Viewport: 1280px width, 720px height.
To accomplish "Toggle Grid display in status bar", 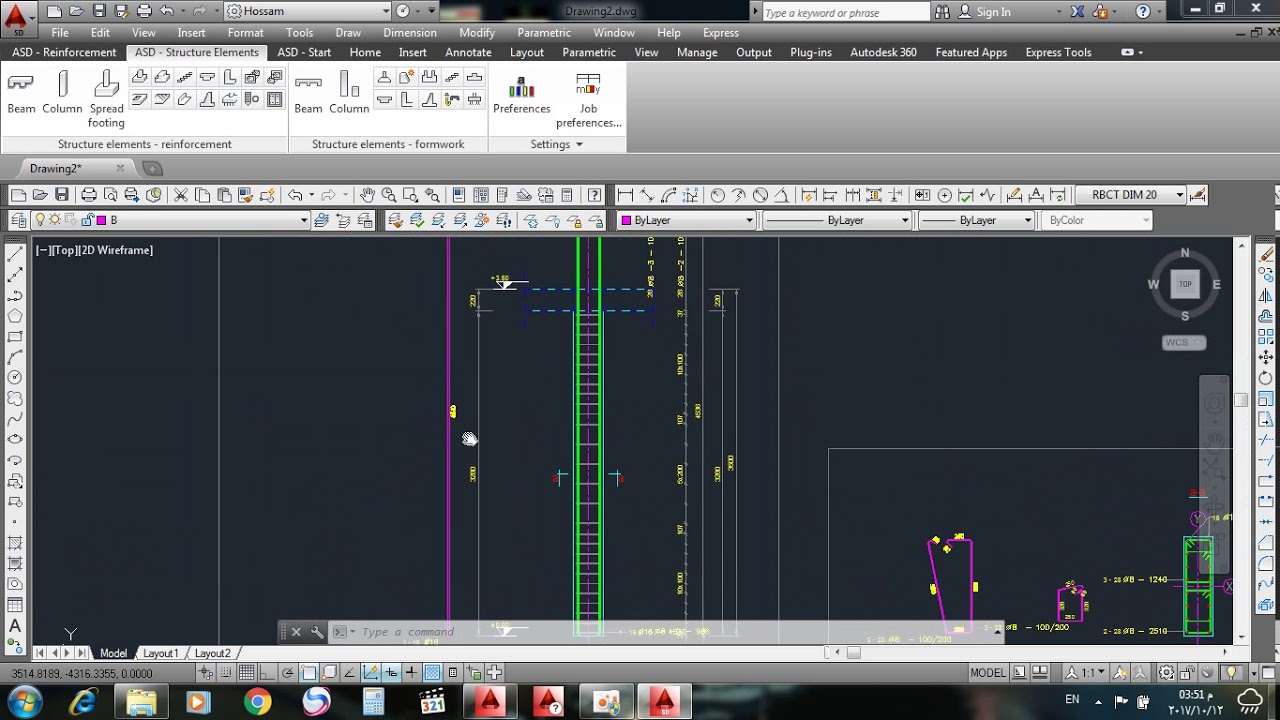I will [247, 673].
